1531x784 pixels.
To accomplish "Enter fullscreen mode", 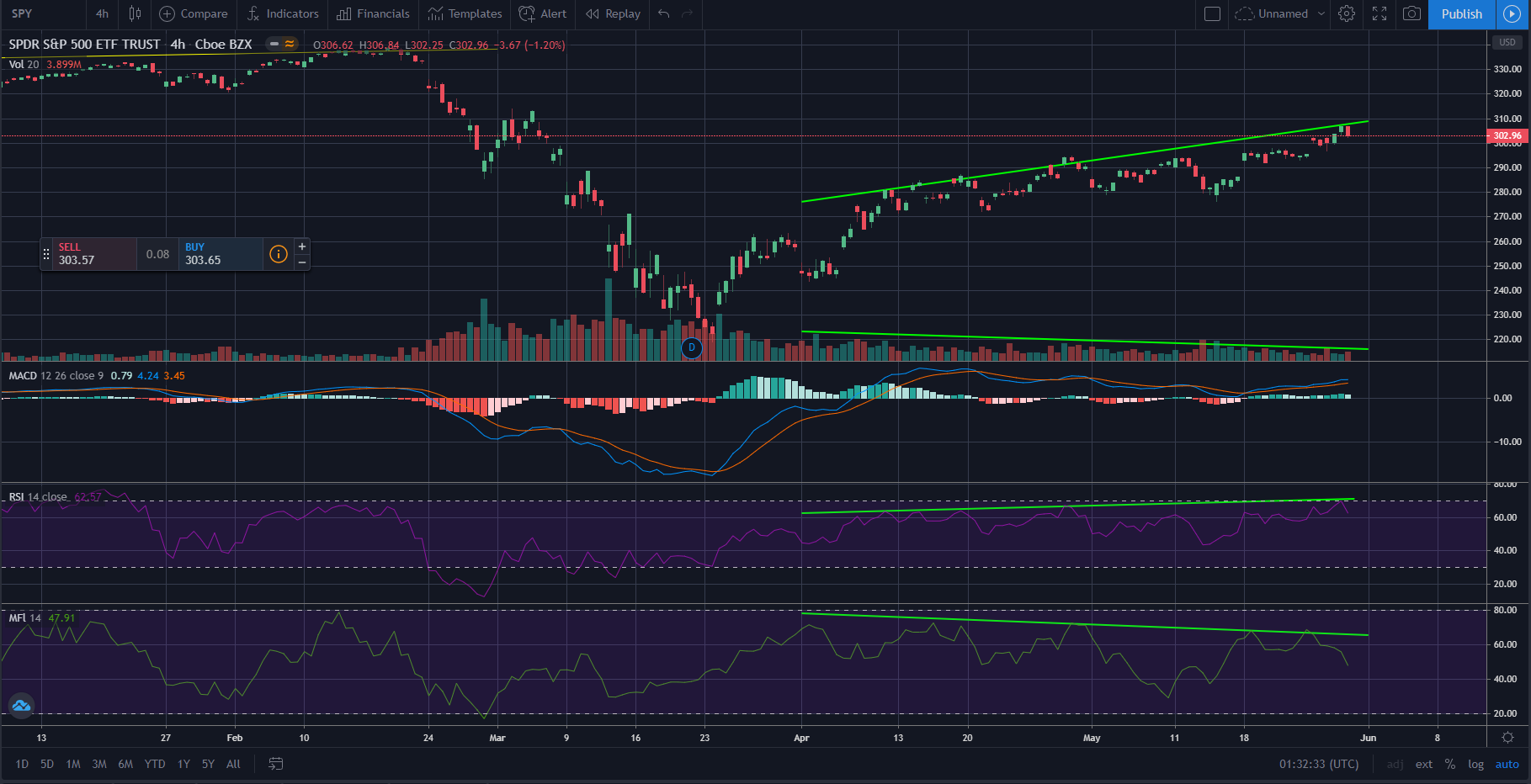I will [1379, 13].
